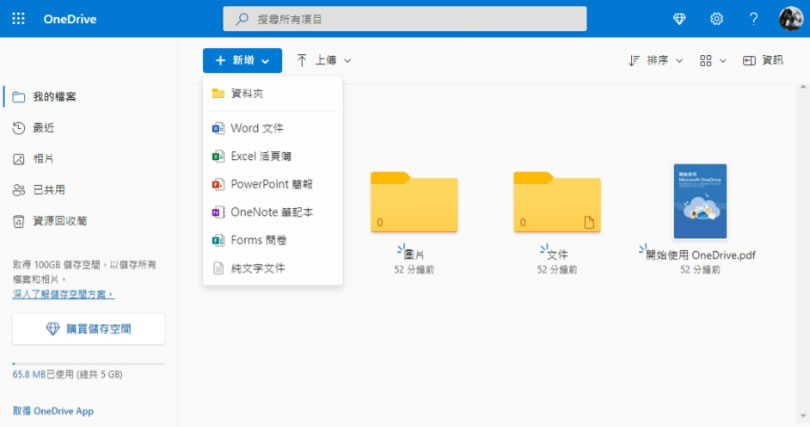This screenshot has height=427, width=810.
Task: Click the 相片 picture icon
Action: point(19,159)
